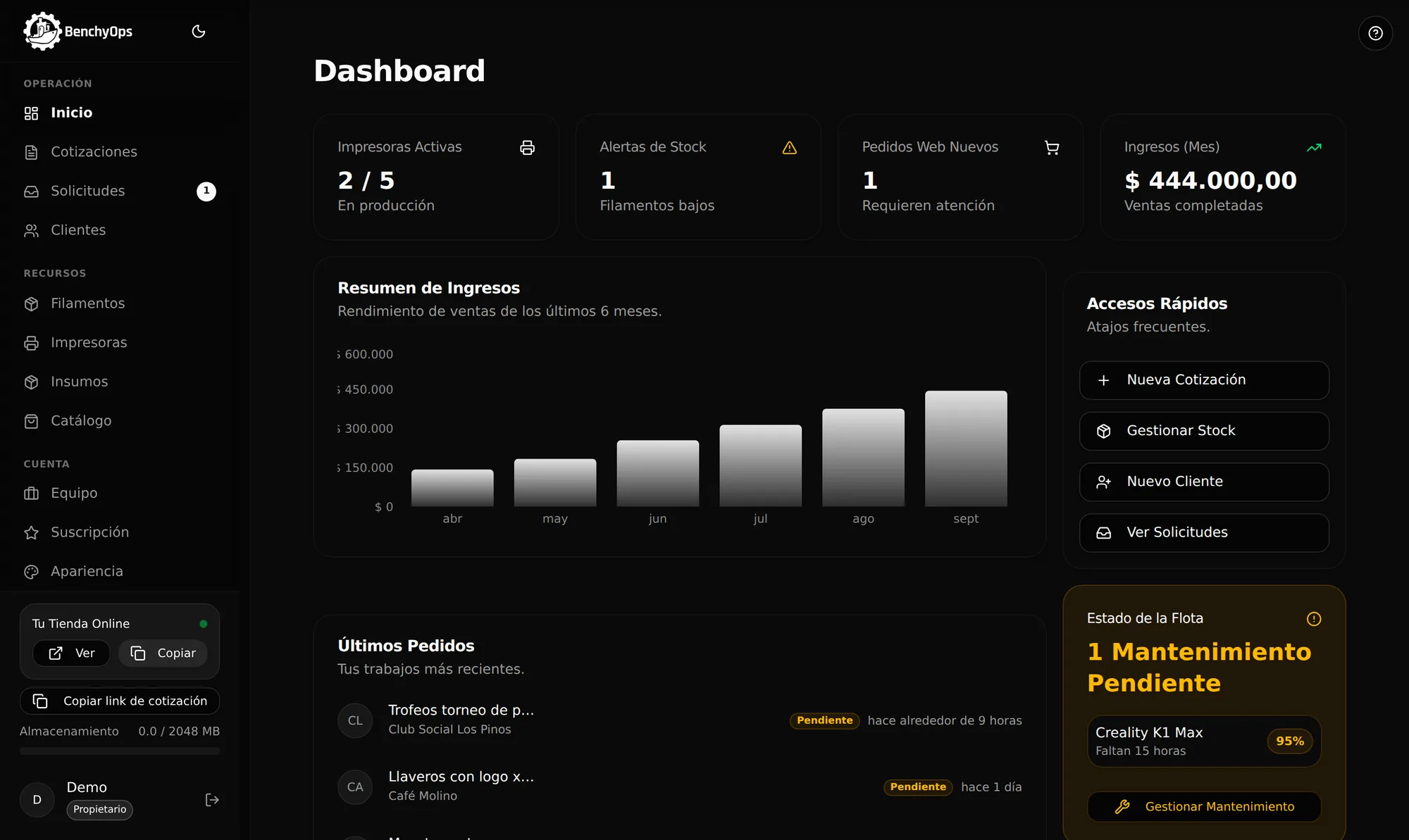The width and height of the screenshot is (1409, 840).
Task: Click Nuevo Cliente shortcut
Action: [x=1204, y=482]
